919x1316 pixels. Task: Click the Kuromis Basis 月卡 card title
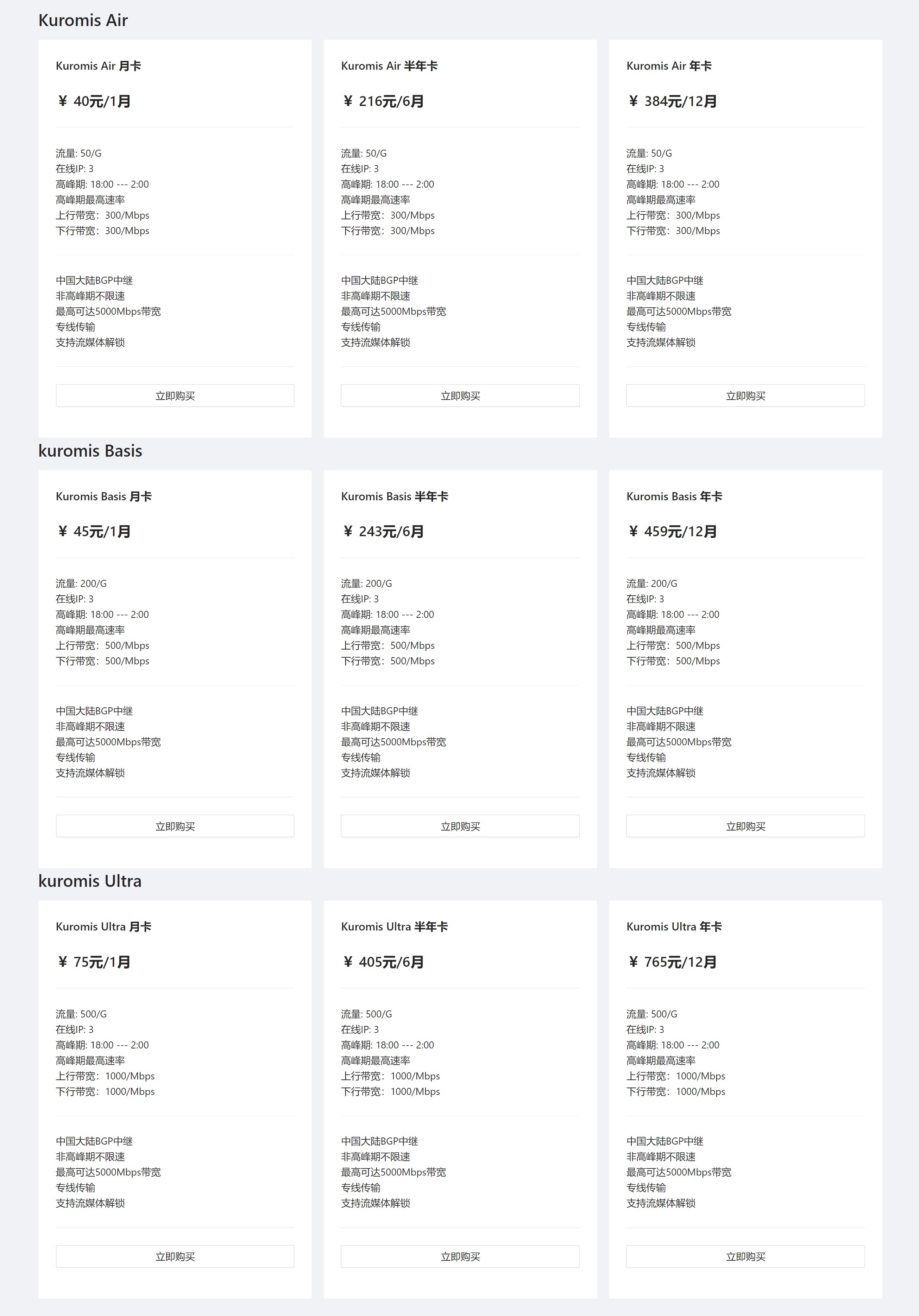(104, 496)
